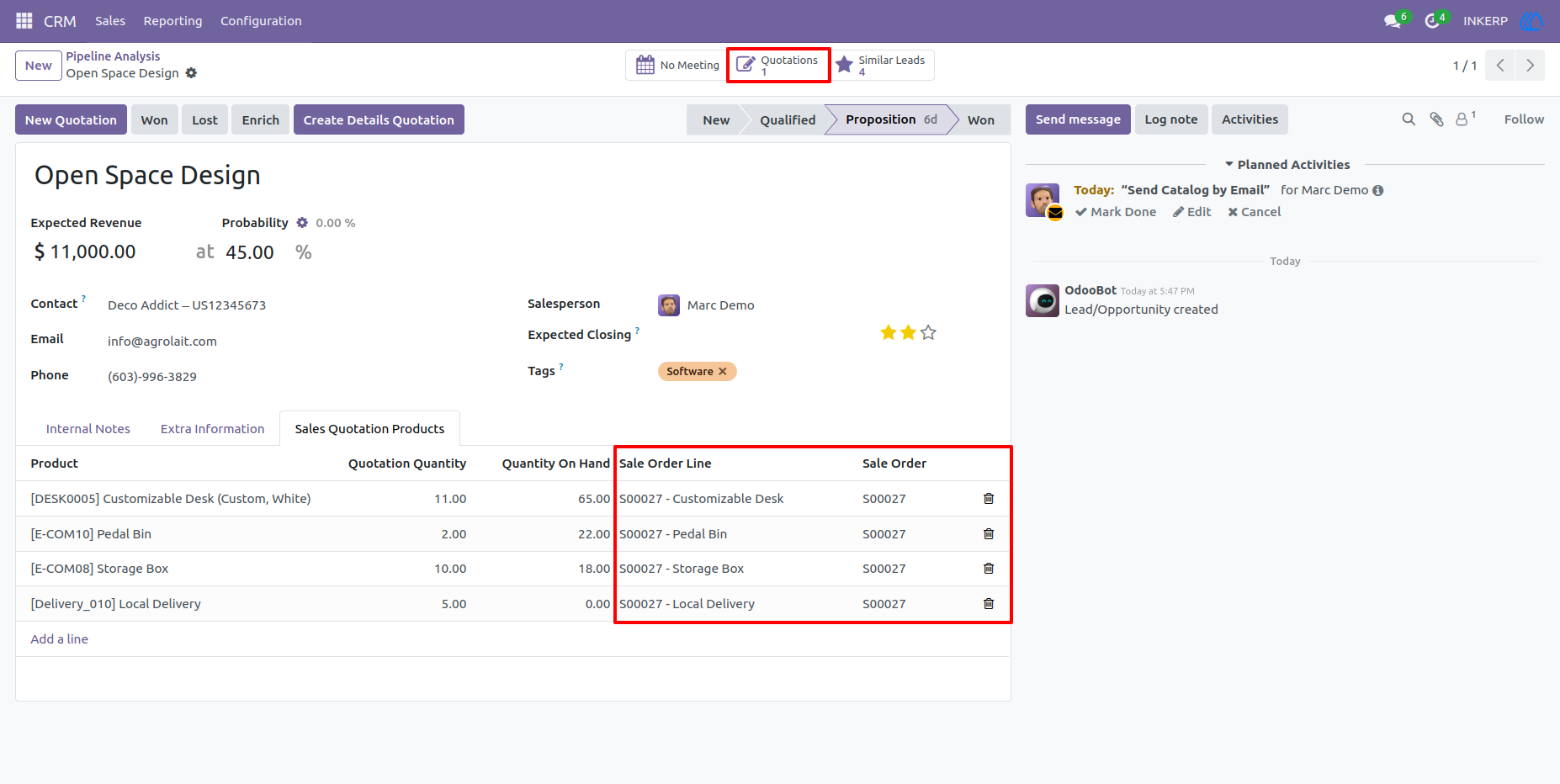This screenshot has width=1560, height=784.
Task: Mark the Send Catalog activity done
Action: (x=1116, y=212)
